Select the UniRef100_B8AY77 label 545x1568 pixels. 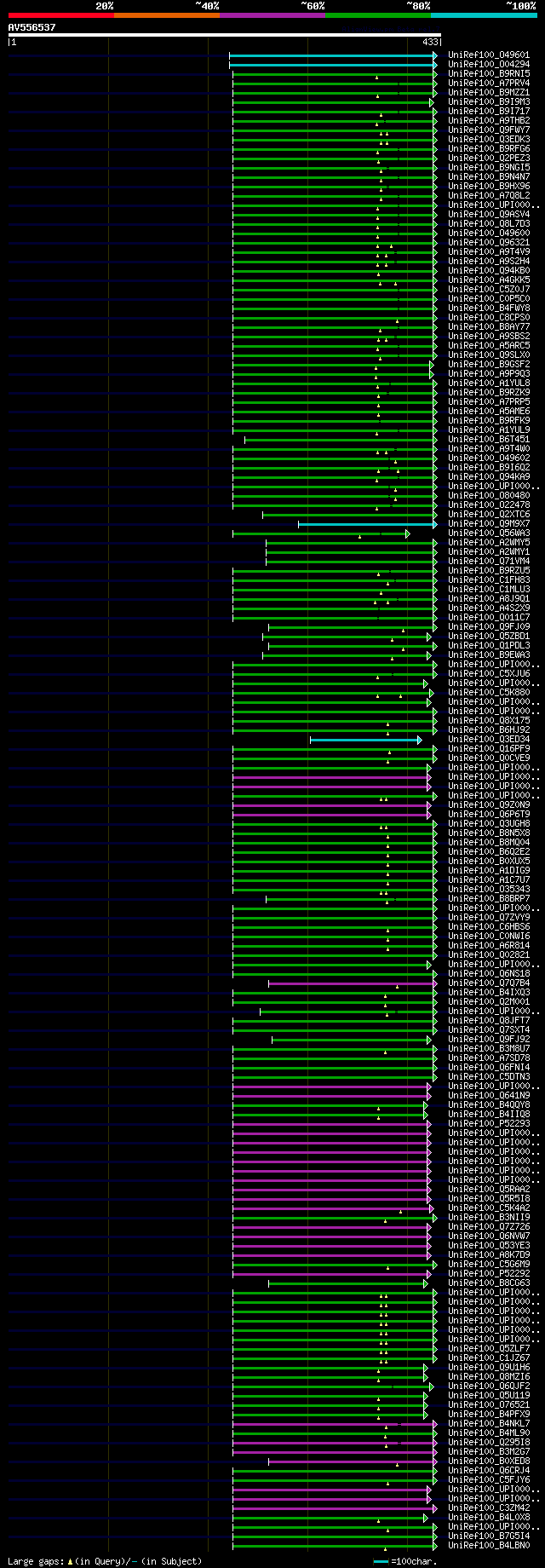(x=489, y=327)
